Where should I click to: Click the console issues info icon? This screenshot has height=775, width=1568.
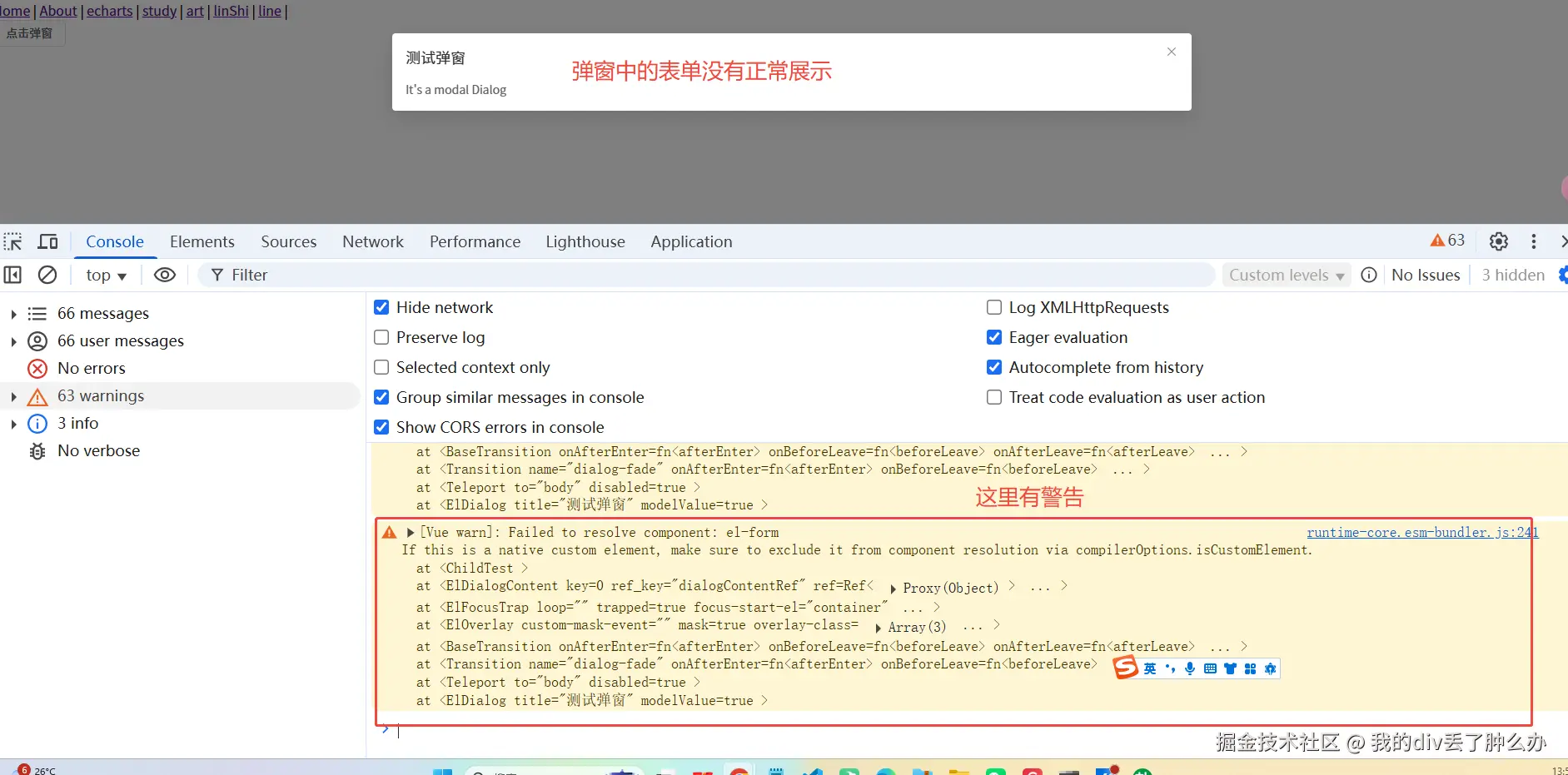[1369, 275]
